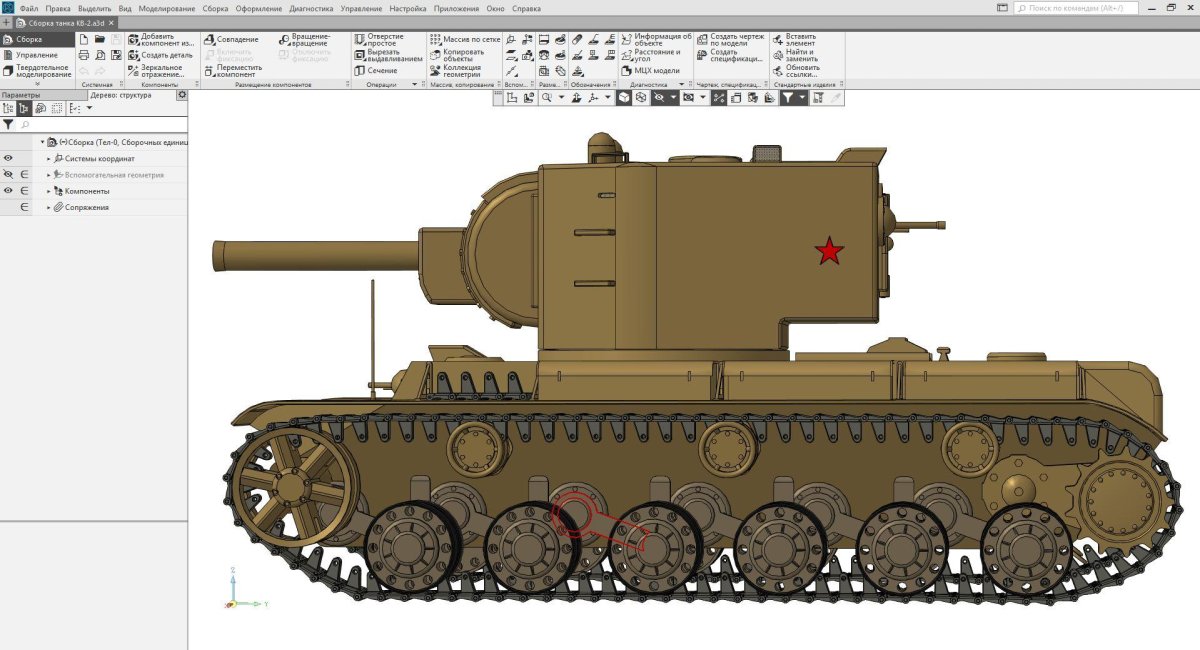Collapse the Сборка root node
Image resolution: width=1200 pixels, height=650 pixels.
42,141
